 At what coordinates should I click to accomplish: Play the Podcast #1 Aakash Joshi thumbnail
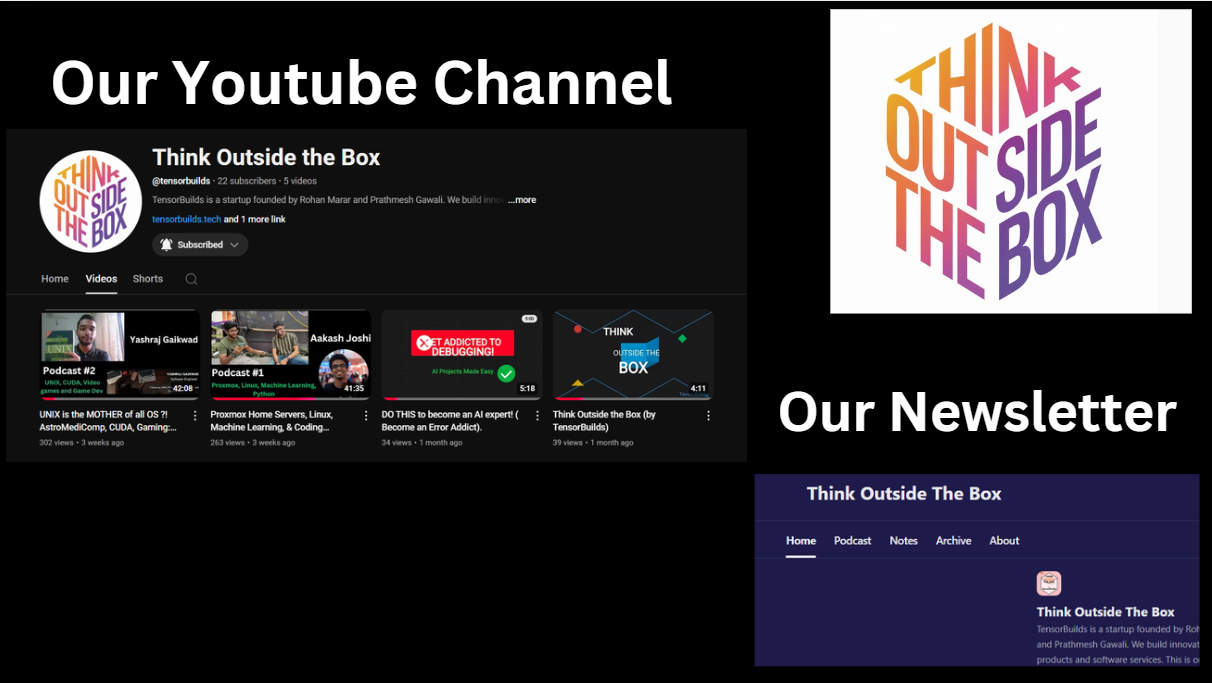point(290,355)
